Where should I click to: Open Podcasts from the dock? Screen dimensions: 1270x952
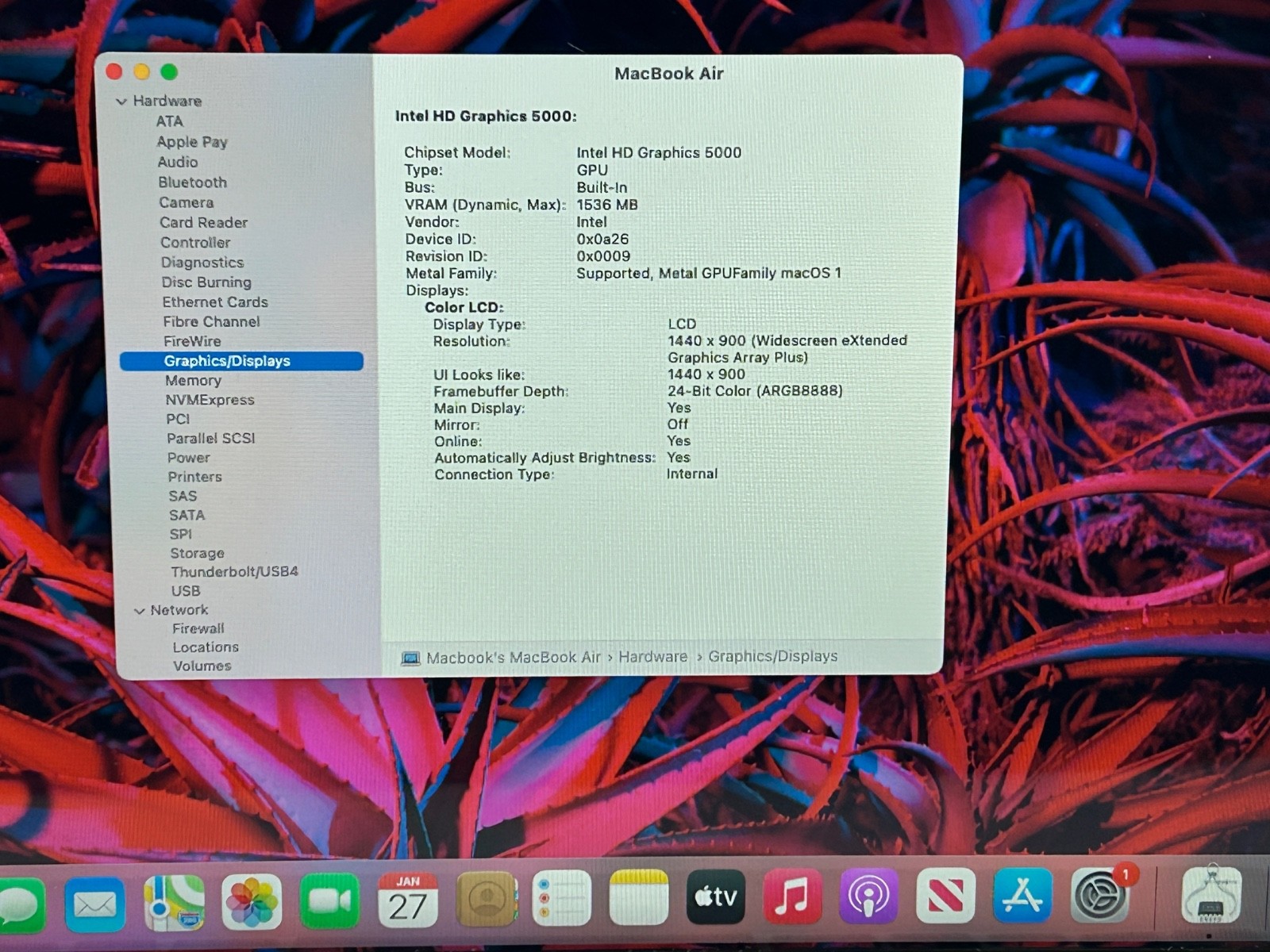coord(868,897)
